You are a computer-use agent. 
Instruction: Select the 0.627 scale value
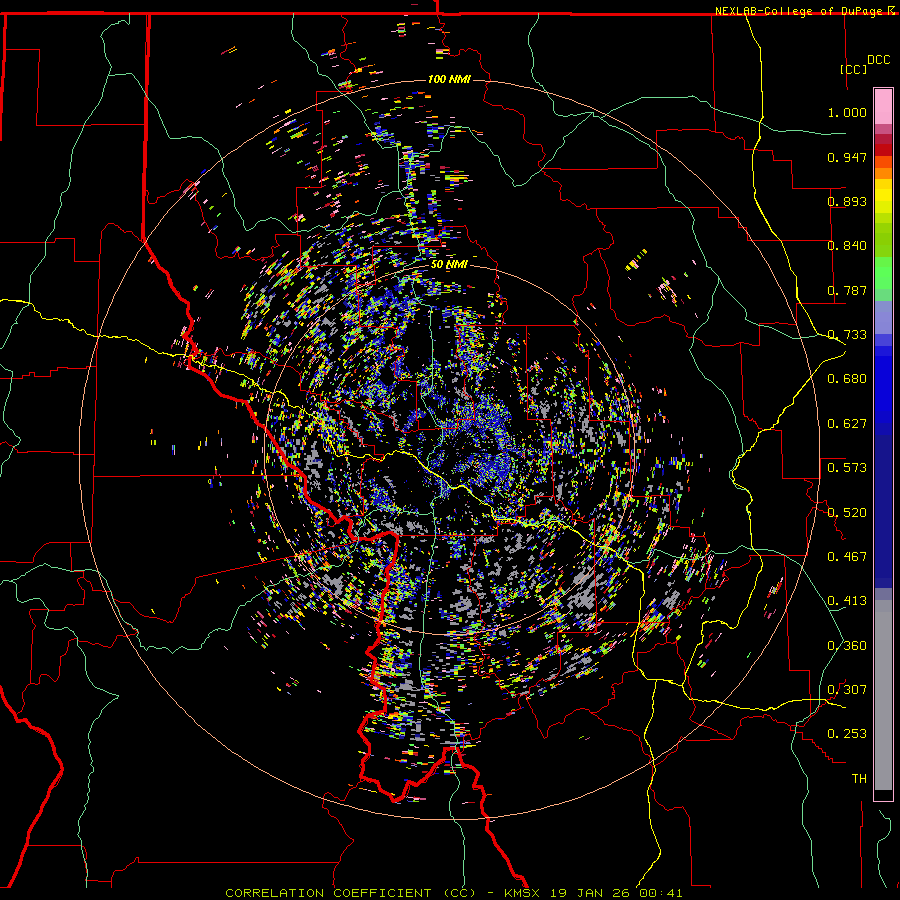(847, 424)
